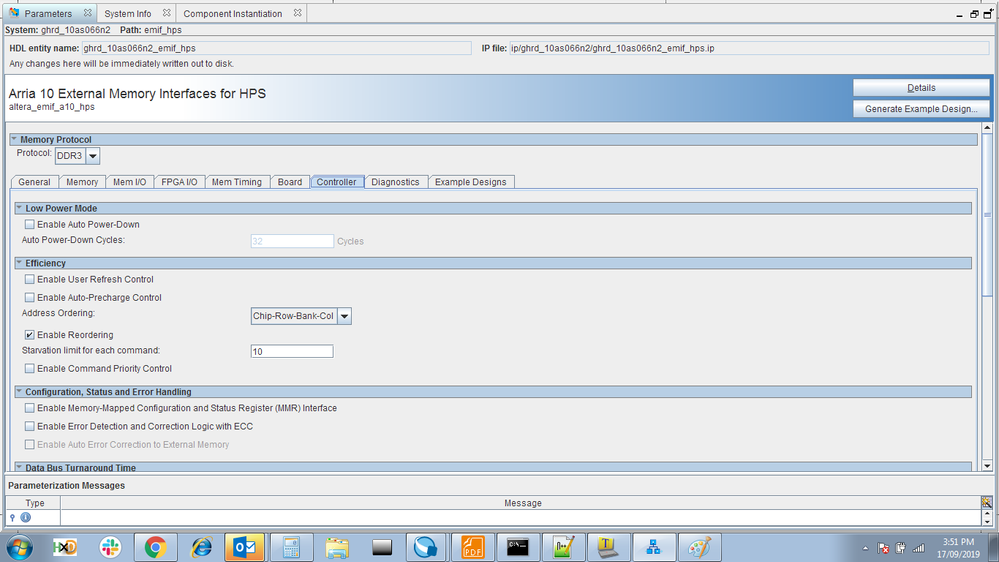Switch to the network diagram taskbar app

pyautogui.click(x=654, y=547)
